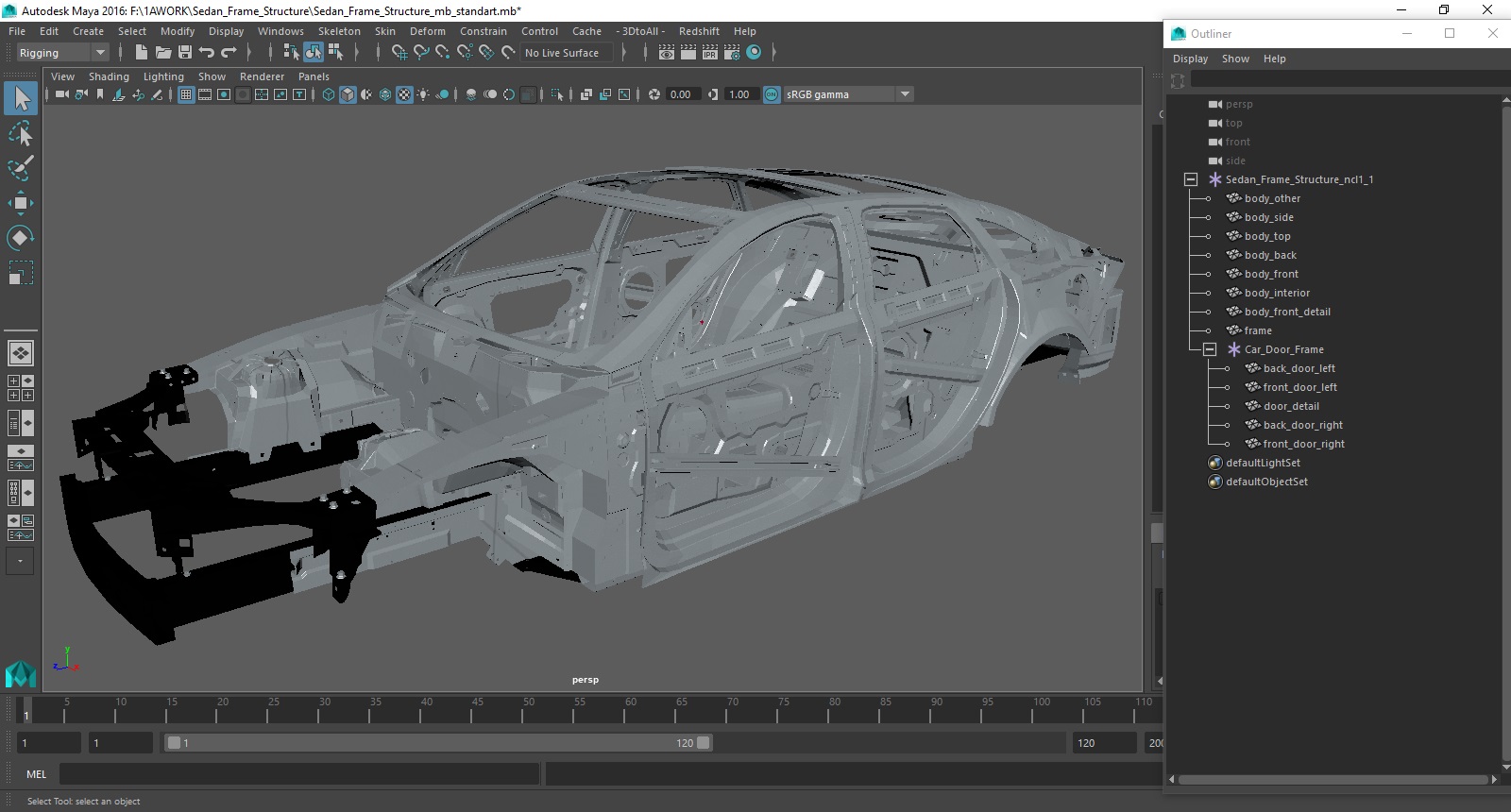The image size is (1511, 812).
Task: Choose the Lasso Select tool
Action: click(21, 134)
